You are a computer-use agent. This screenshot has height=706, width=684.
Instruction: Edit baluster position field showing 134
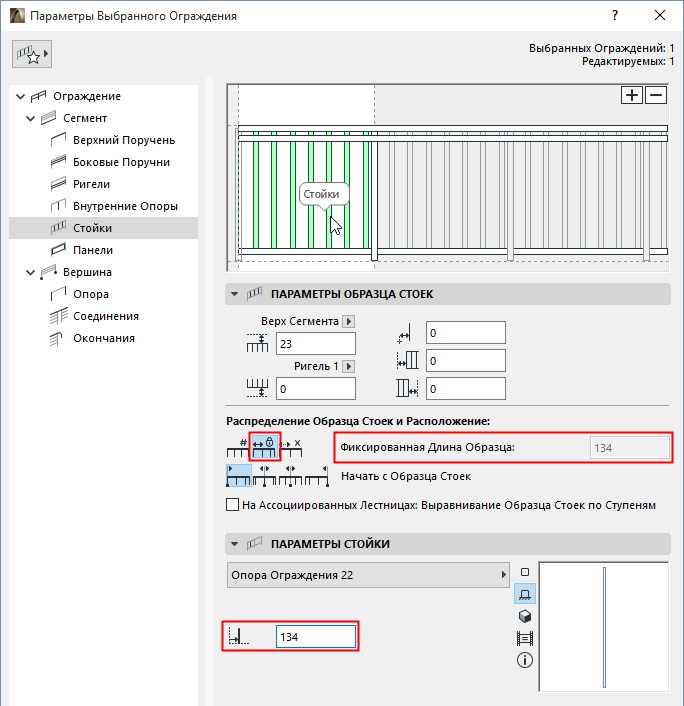[316, 637]
